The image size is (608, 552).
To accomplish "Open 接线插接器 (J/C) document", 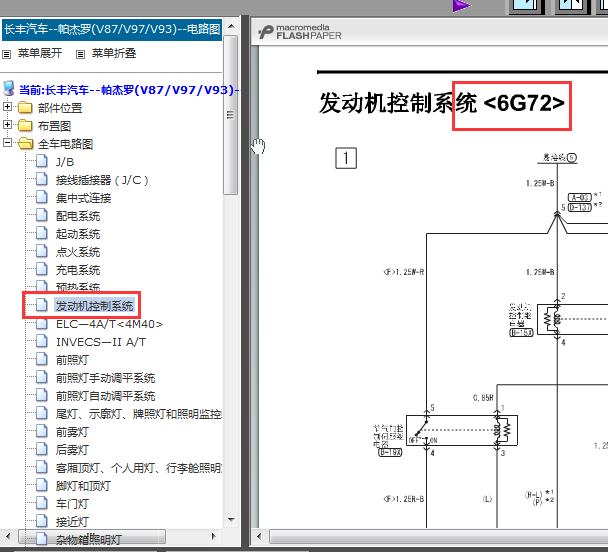I will point(102,180).
